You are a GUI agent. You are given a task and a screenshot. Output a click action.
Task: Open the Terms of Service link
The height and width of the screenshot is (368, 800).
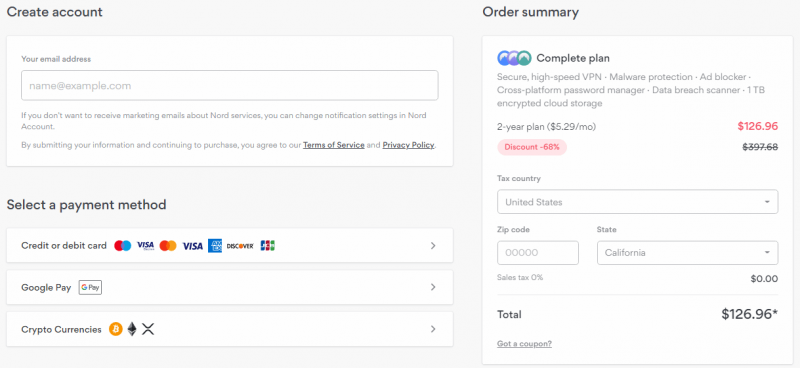point(334,145)
